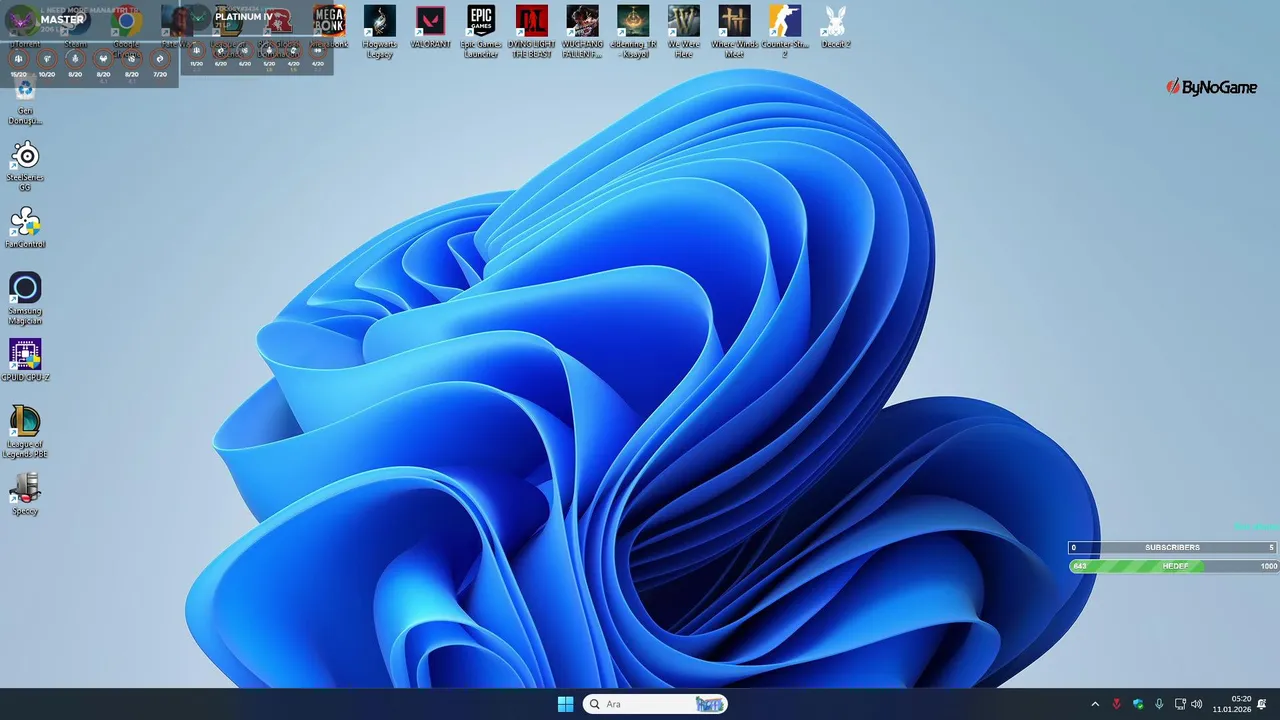This screenshot has width=1280, height=720.
Task: Open the clock showing 05:20 11.01.2026
Action: pos(1232,704)
